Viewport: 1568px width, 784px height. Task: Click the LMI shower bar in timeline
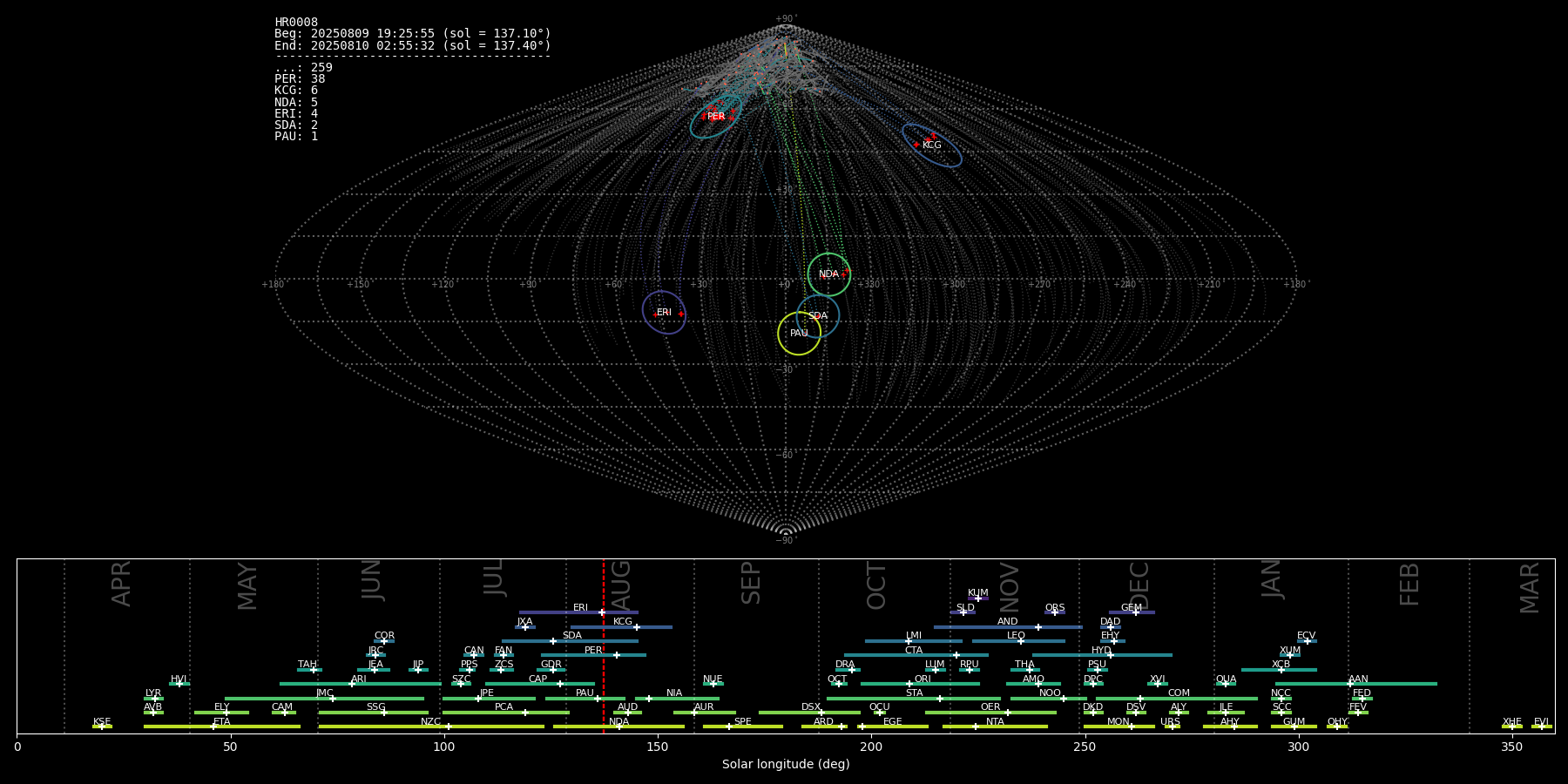(914, 641)
